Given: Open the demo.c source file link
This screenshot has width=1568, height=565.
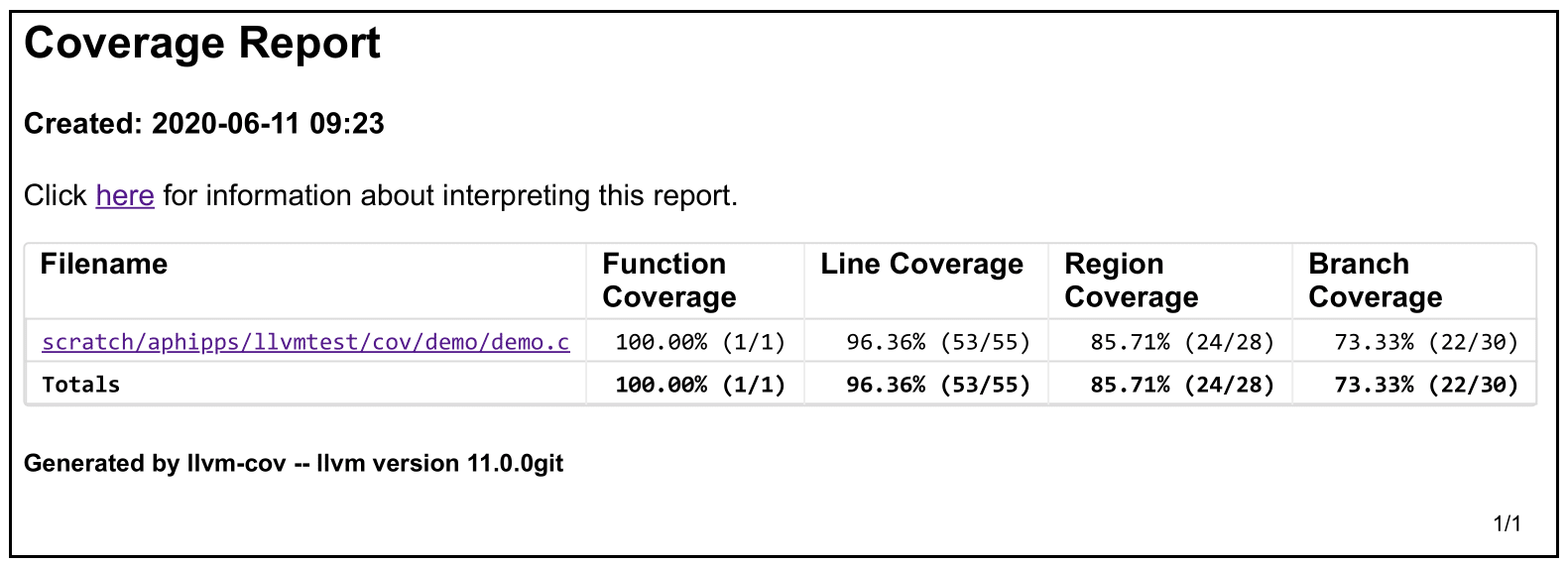Looking at the screenshot, I should click(x=305, y=342).
